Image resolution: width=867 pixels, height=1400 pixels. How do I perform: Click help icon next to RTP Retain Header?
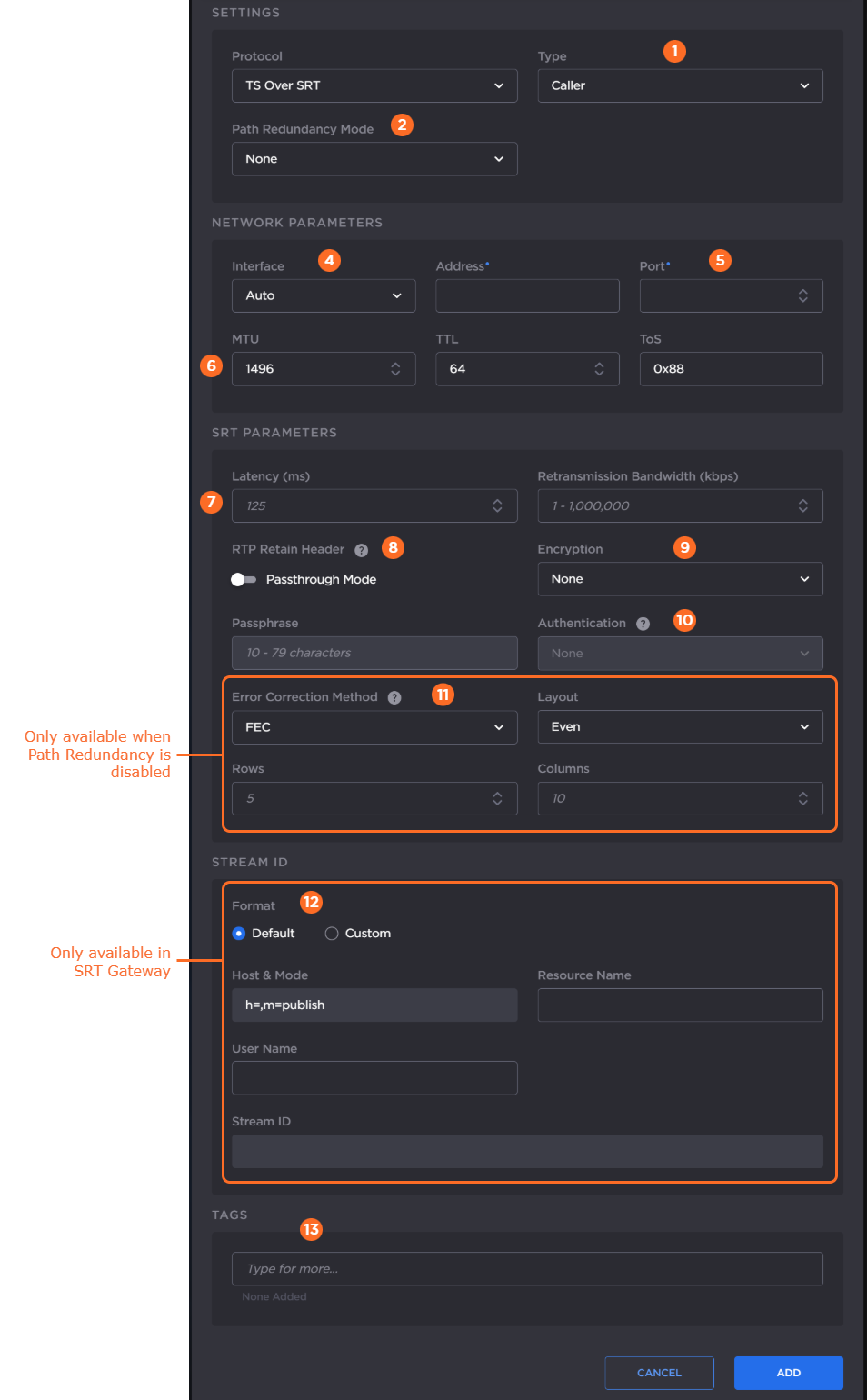tap(361, 550)
